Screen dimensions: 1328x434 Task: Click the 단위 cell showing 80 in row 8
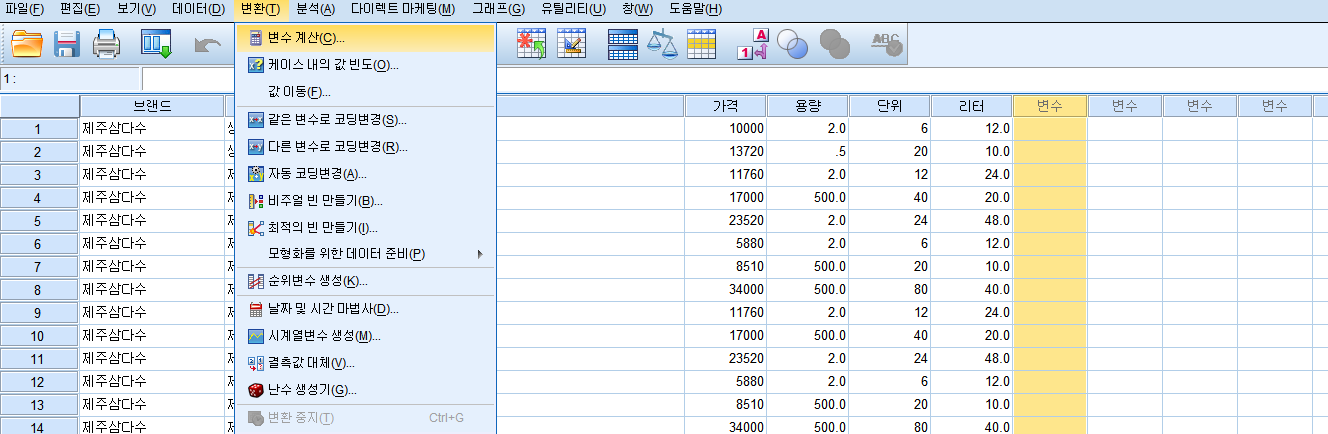[x=890, y=290]
